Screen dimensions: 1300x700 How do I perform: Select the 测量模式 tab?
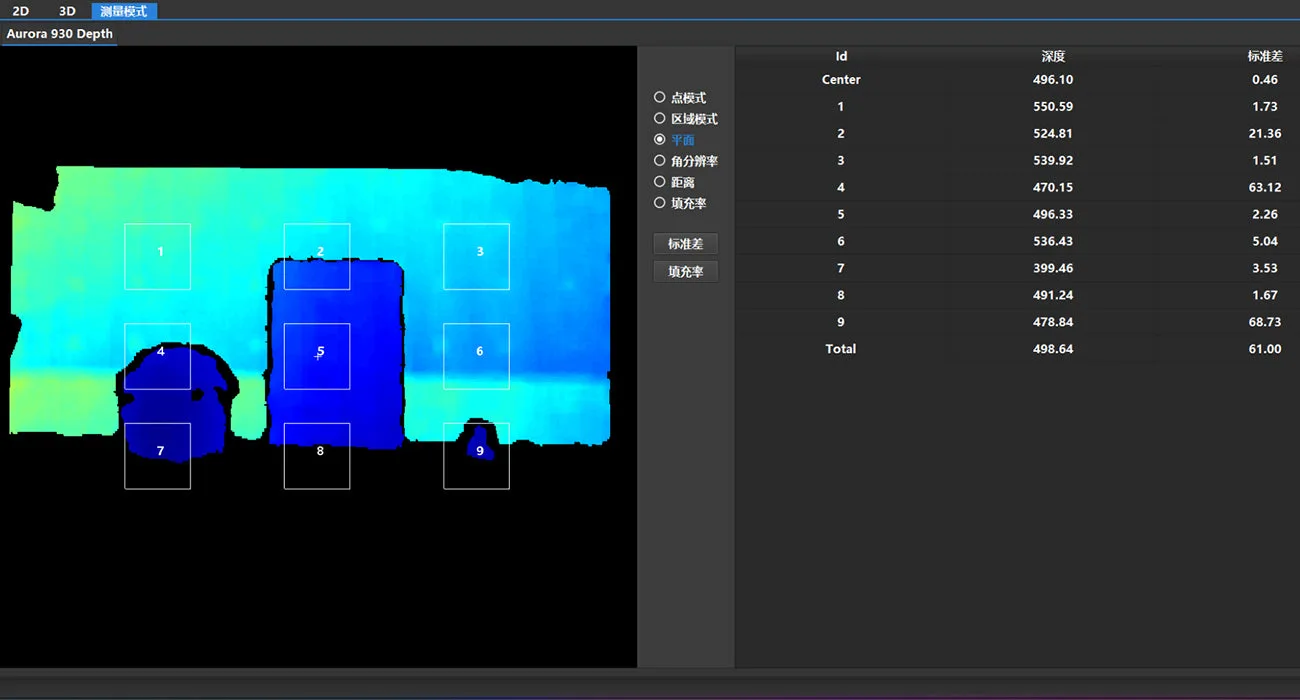[124, 11]
